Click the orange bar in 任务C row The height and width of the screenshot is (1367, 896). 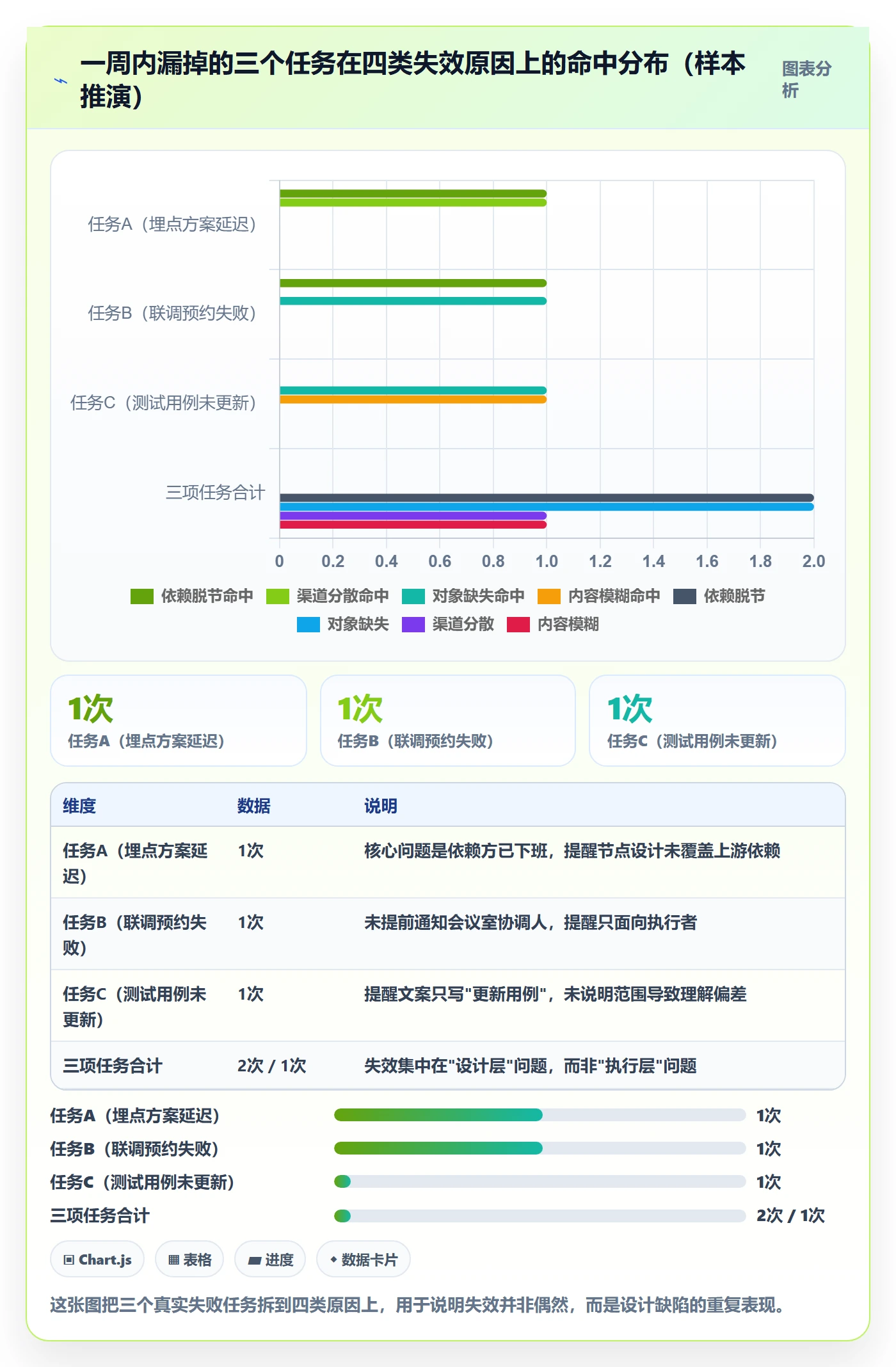(x=413, y=399)
